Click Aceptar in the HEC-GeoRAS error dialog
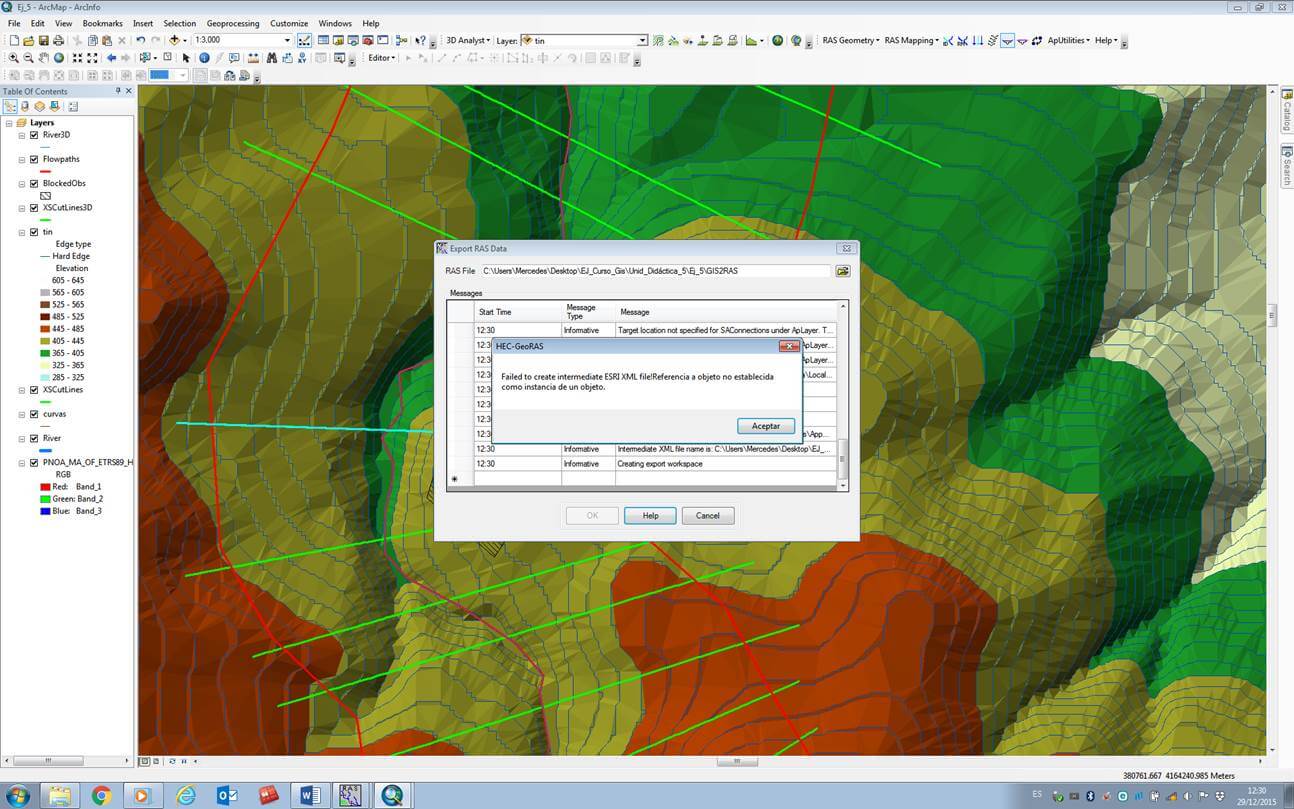Screen dimensions: 1294x809 [x=766, y=426]
